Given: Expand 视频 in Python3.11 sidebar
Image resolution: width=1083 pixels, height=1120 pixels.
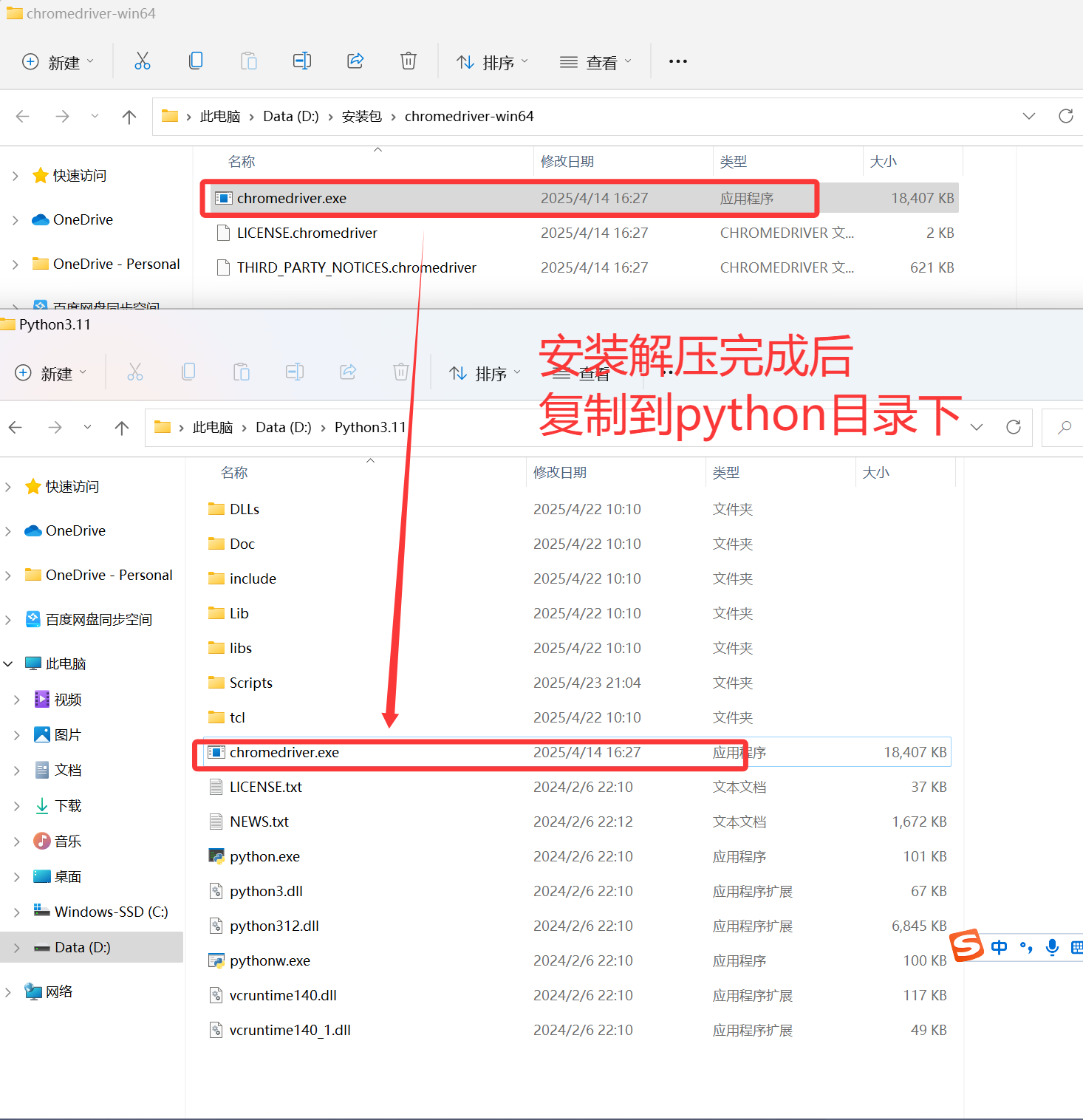Looking at the screenshot, I should (16, 699).
